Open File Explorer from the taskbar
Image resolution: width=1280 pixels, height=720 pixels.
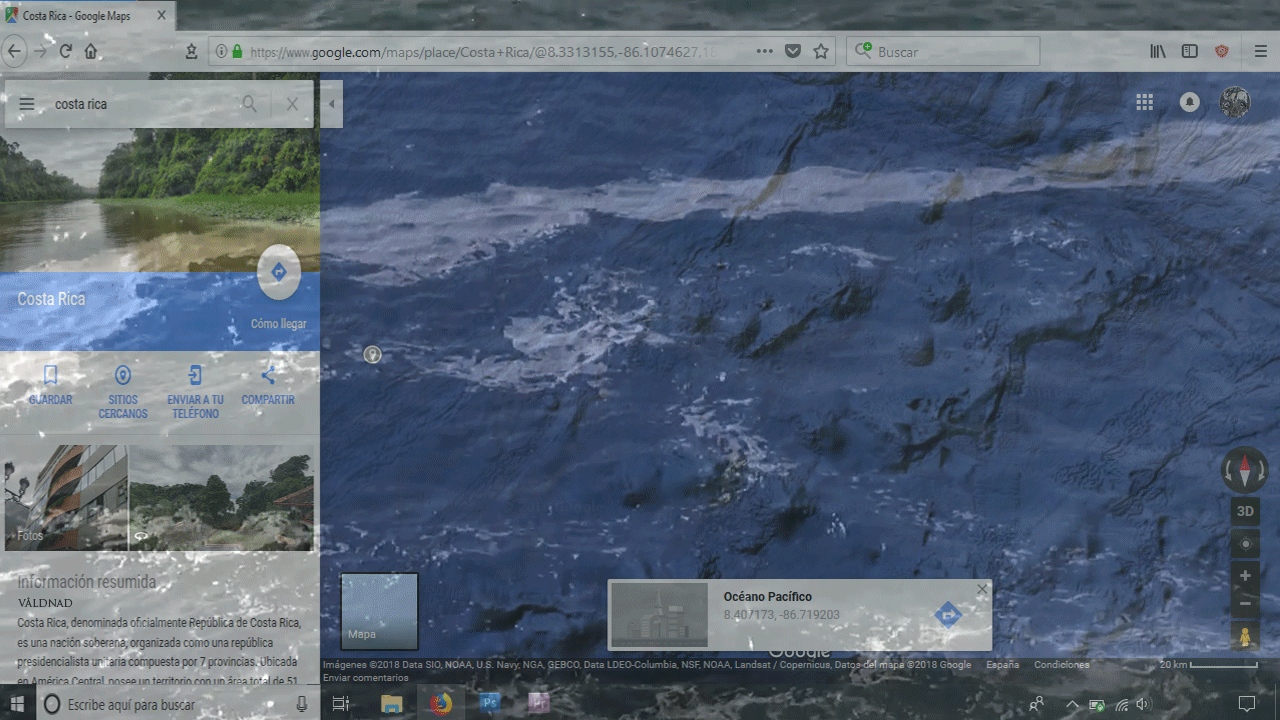coord(391,704)
